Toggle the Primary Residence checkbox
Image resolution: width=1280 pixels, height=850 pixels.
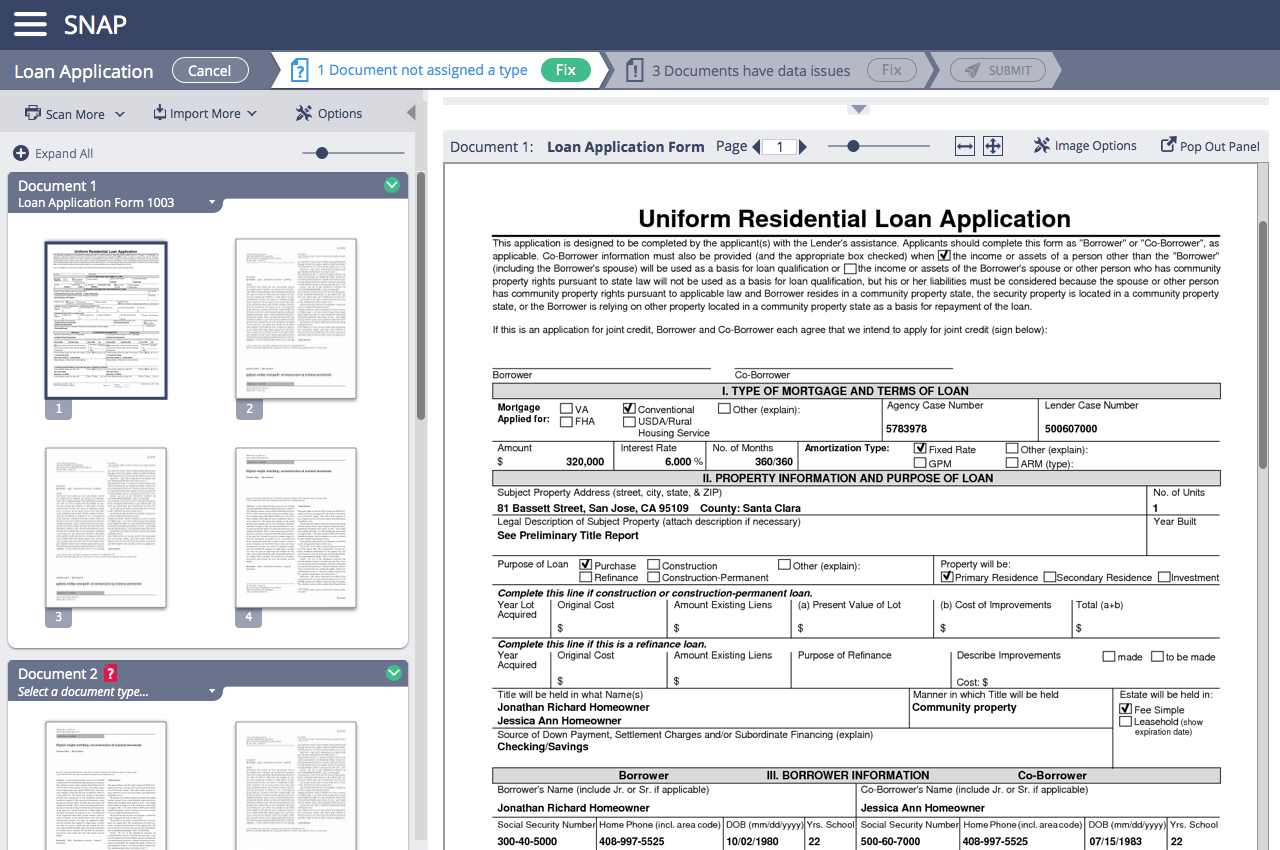(947, 577)
